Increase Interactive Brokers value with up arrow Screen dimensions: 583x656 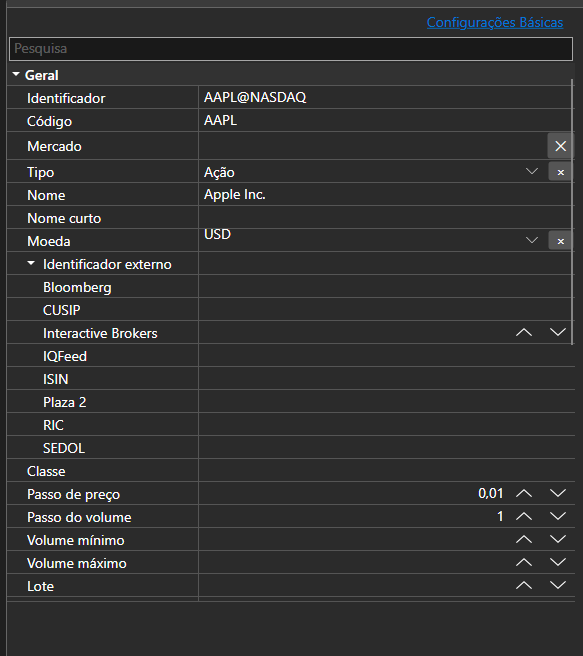[x=524, y=333]
